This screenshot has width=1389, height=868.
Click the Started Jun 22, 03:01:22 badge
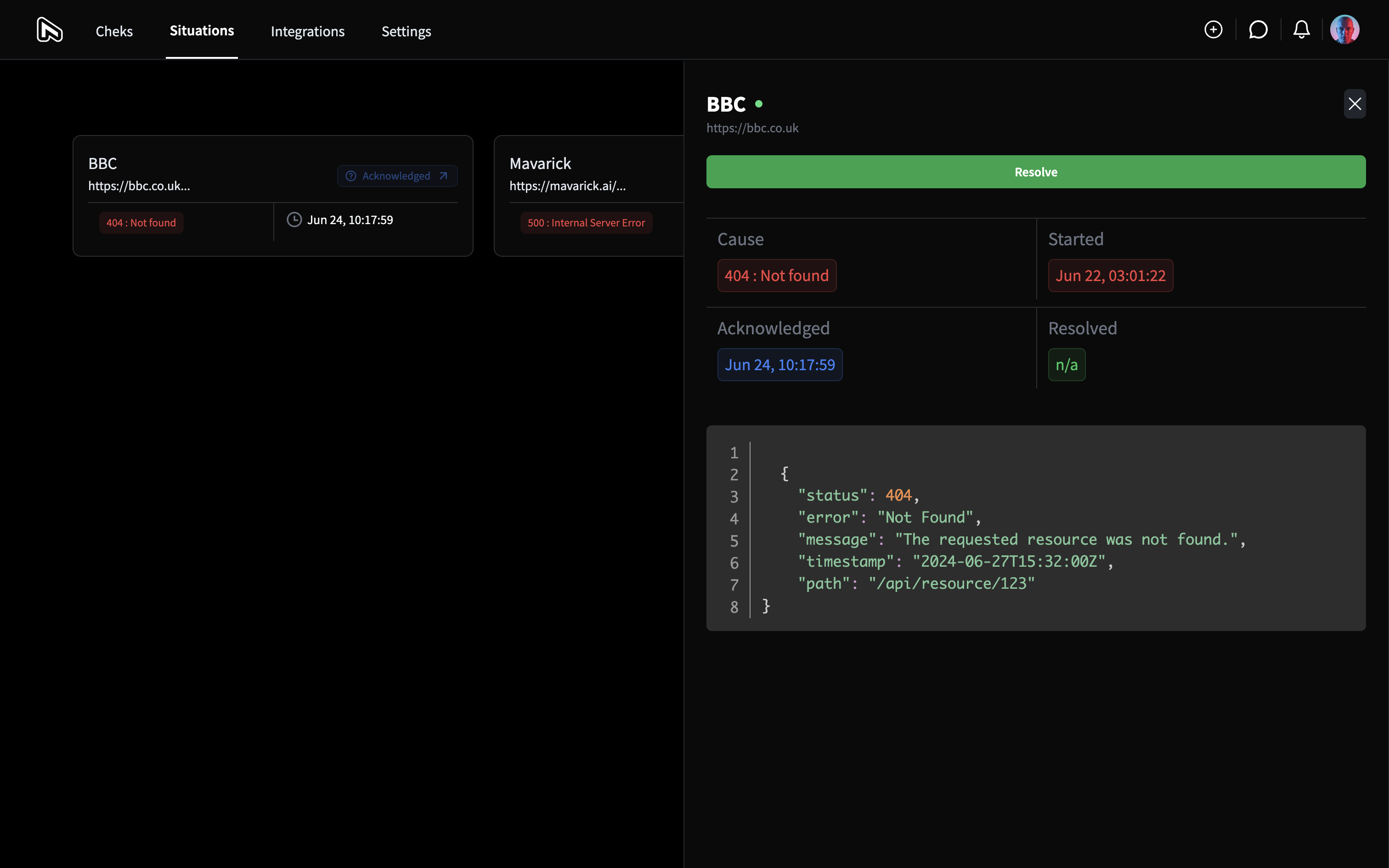1110,276
